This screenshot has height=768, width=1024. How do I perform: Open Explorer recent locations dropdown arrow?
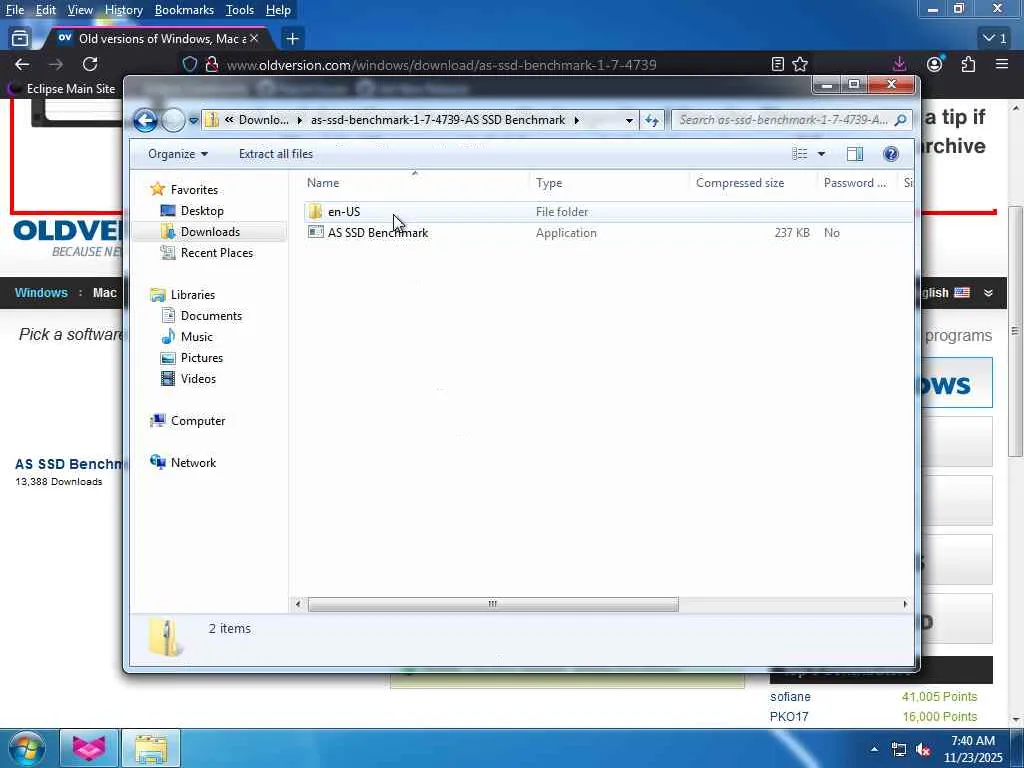pos(193,120)
